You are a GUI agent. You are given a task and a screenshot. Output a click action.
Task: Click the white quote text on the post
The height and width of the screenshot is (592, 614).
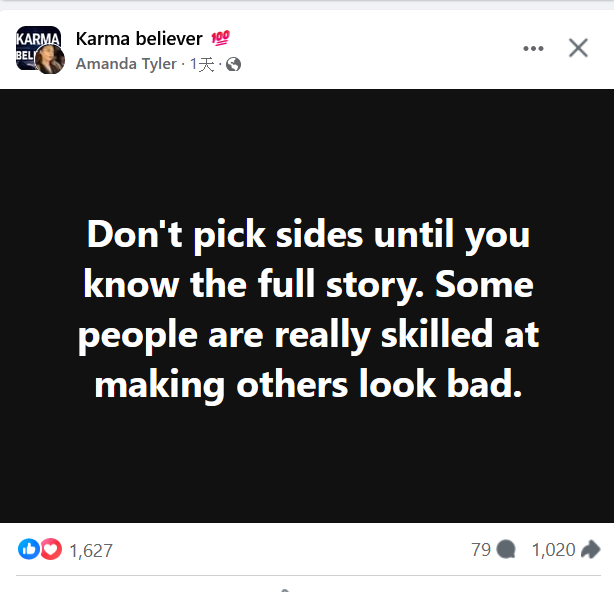tap(307, 309)
